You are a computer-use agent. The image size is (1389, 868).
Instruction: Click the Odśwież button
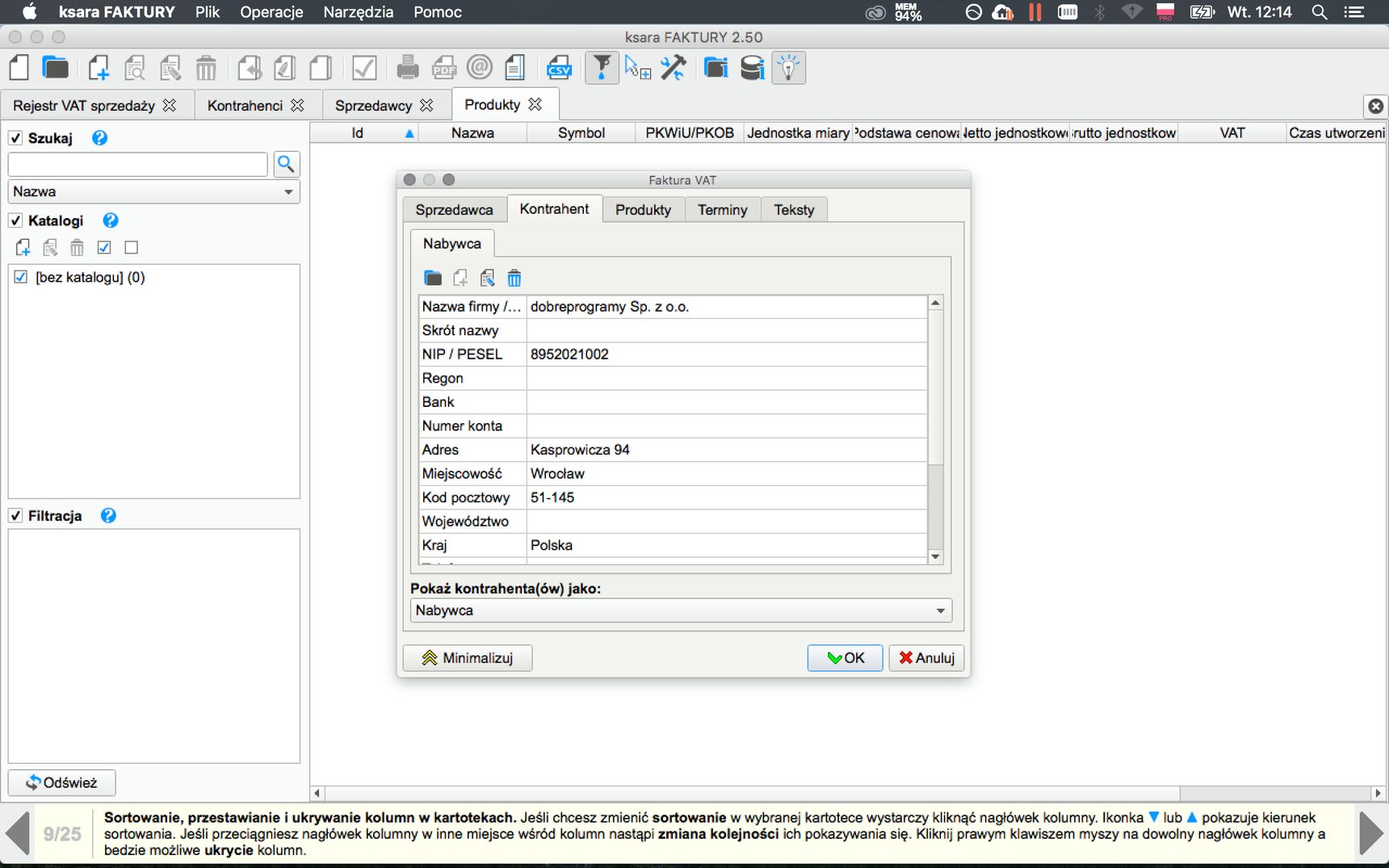click(x=61, y=782)
